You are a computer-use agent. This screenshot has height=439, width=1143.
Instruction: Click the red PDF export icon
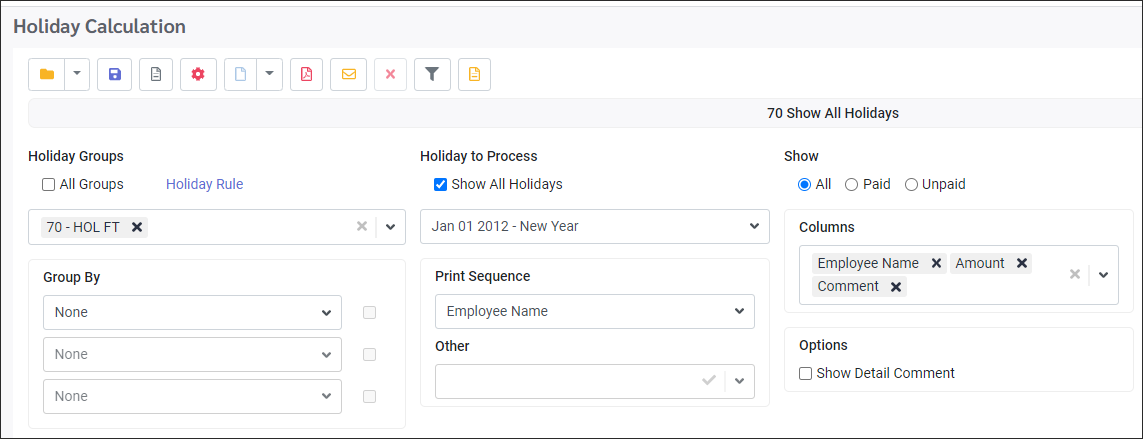coord(306,74)
